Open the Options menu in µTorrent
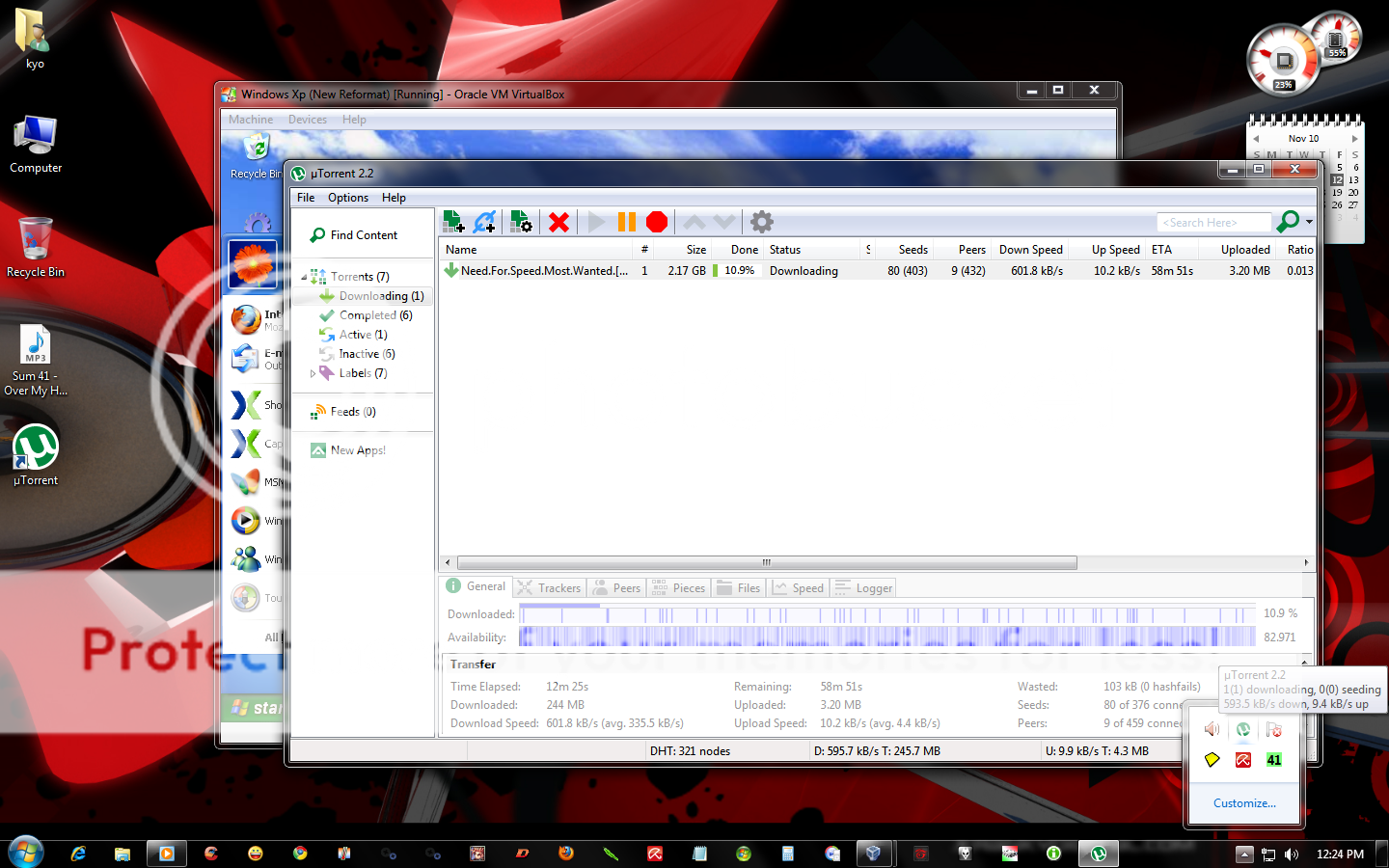Image resolution: width=1389 pixels, height=868 pixels. point(348,198)
